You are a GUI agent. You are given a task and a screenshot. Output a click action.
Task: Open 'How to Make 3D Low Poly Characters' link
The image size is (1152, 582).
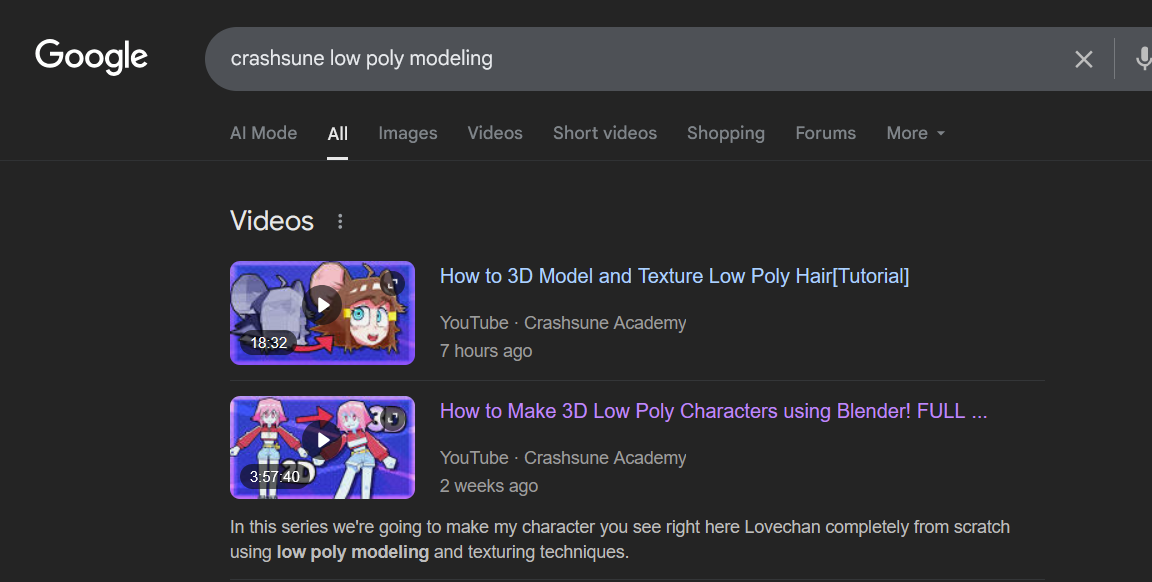(x=713, y=411)
